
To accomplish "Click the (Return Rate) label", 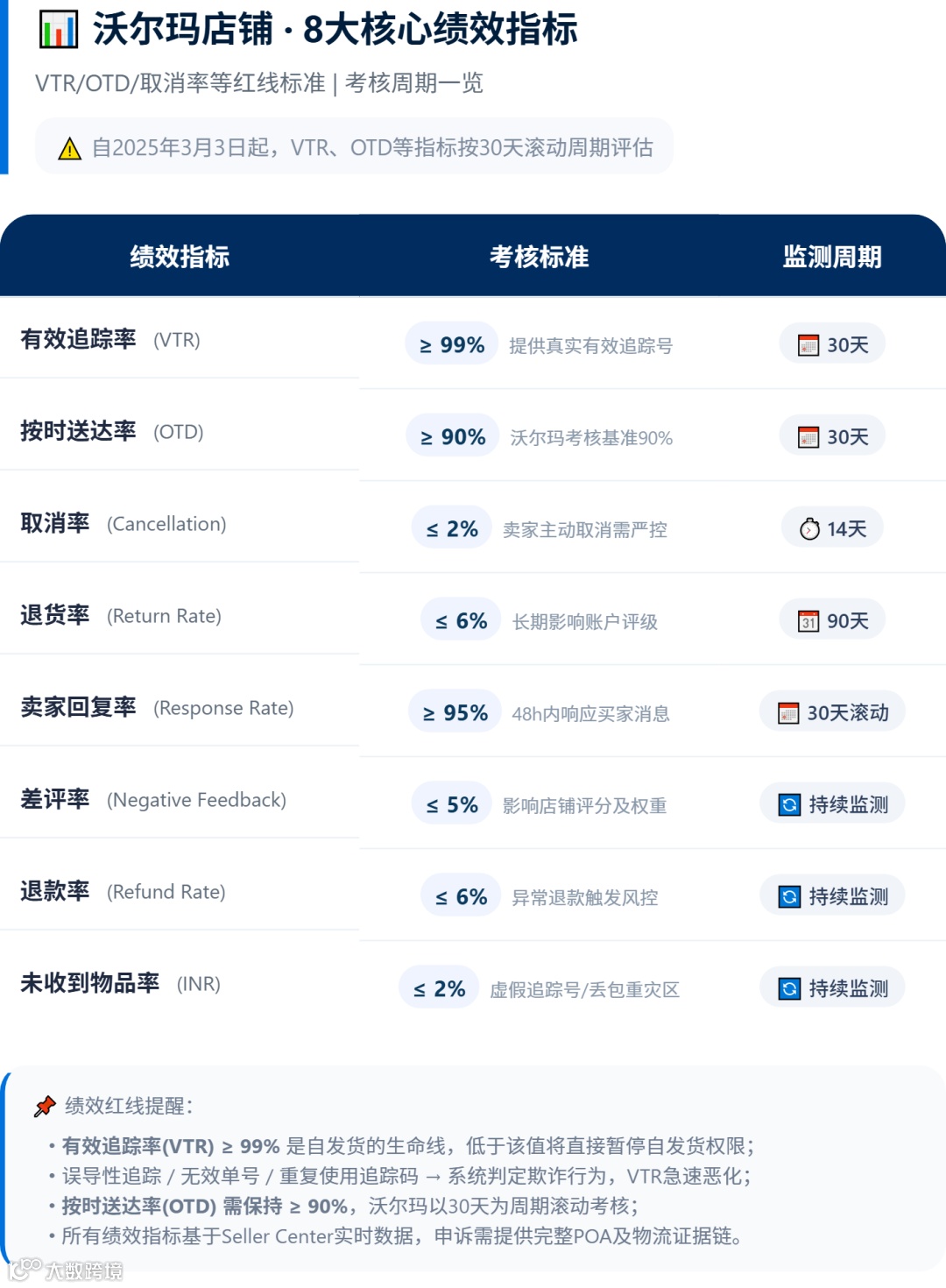I will [164, 616].
